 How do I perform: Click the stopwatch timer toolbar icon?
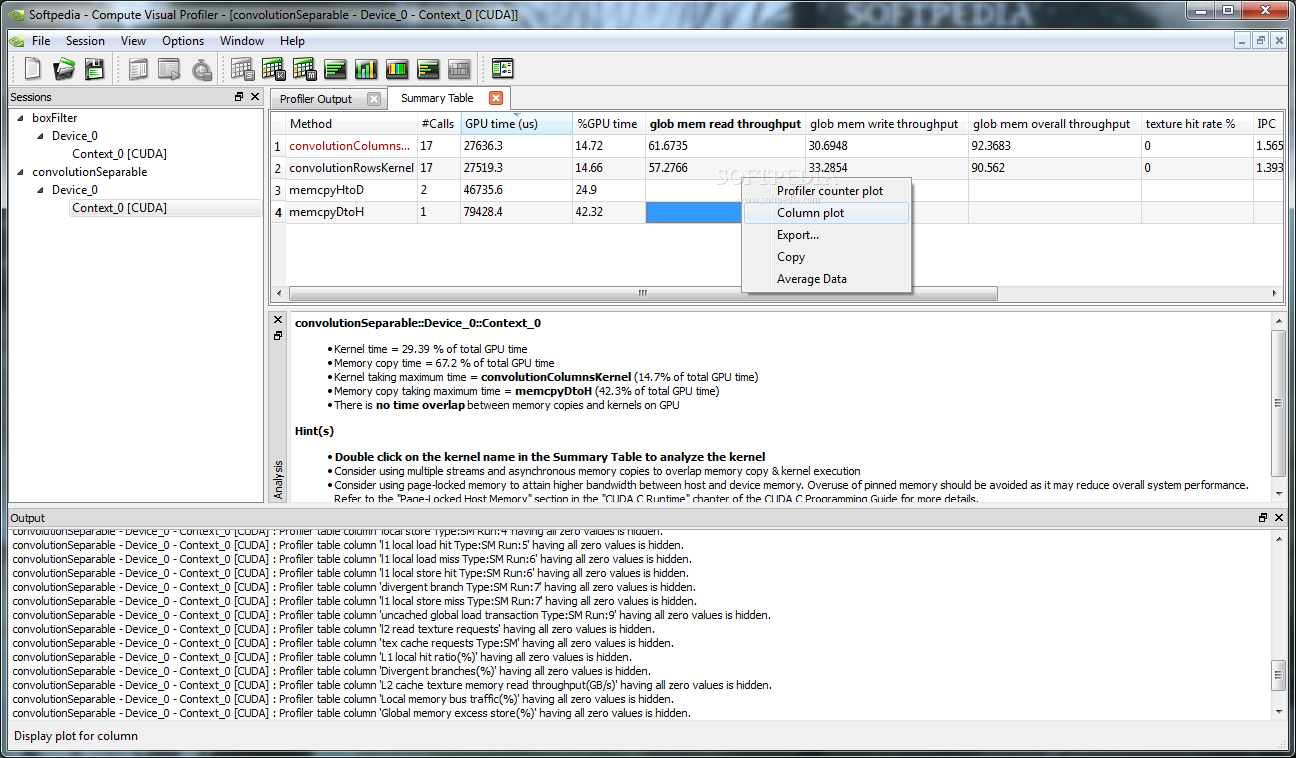click(x=201, y=69)
